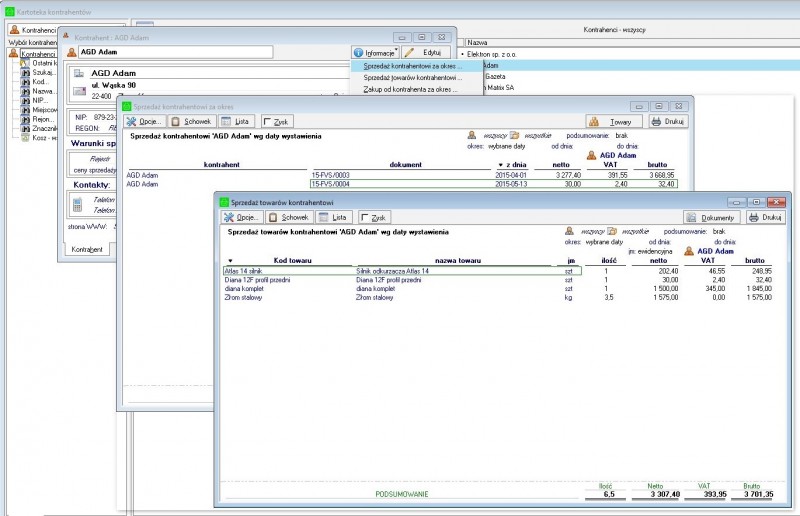Screen dimensions: 800x516
Task: Click wszyscy person icon in Sprzedaż kontrahentowi za okres
Action: [x=471, y=135]
